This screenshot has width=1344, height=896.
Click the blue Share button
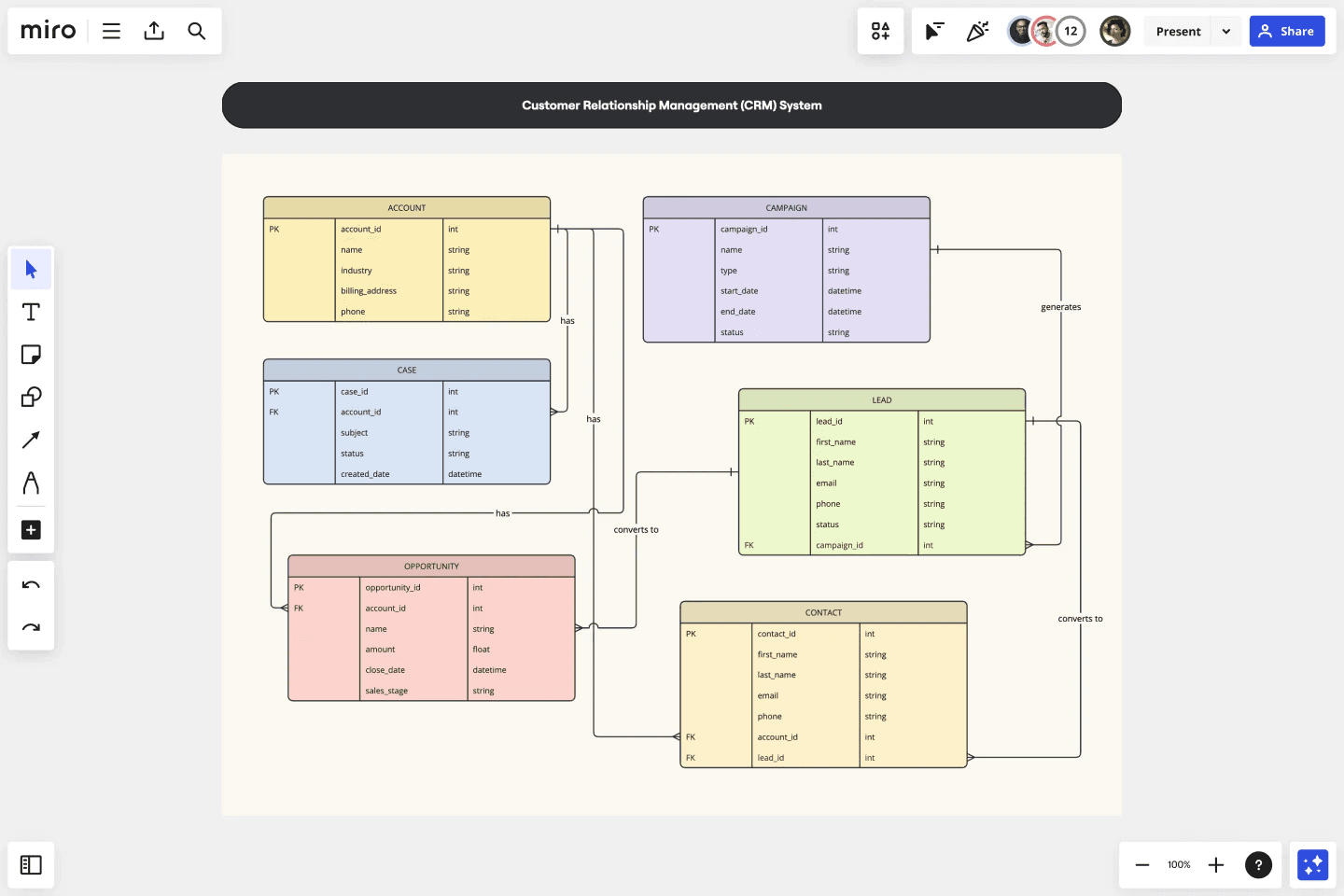point(1287,31)
